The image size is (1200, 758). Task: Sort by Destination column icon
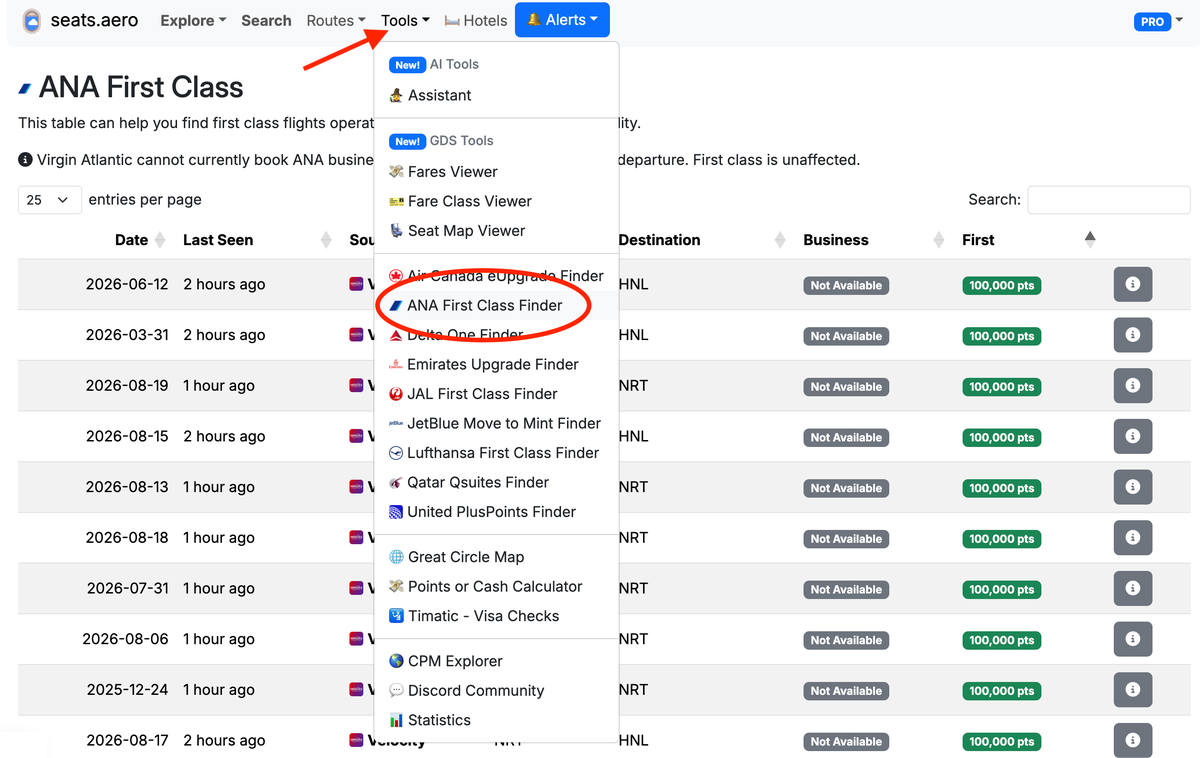point(781,240)
